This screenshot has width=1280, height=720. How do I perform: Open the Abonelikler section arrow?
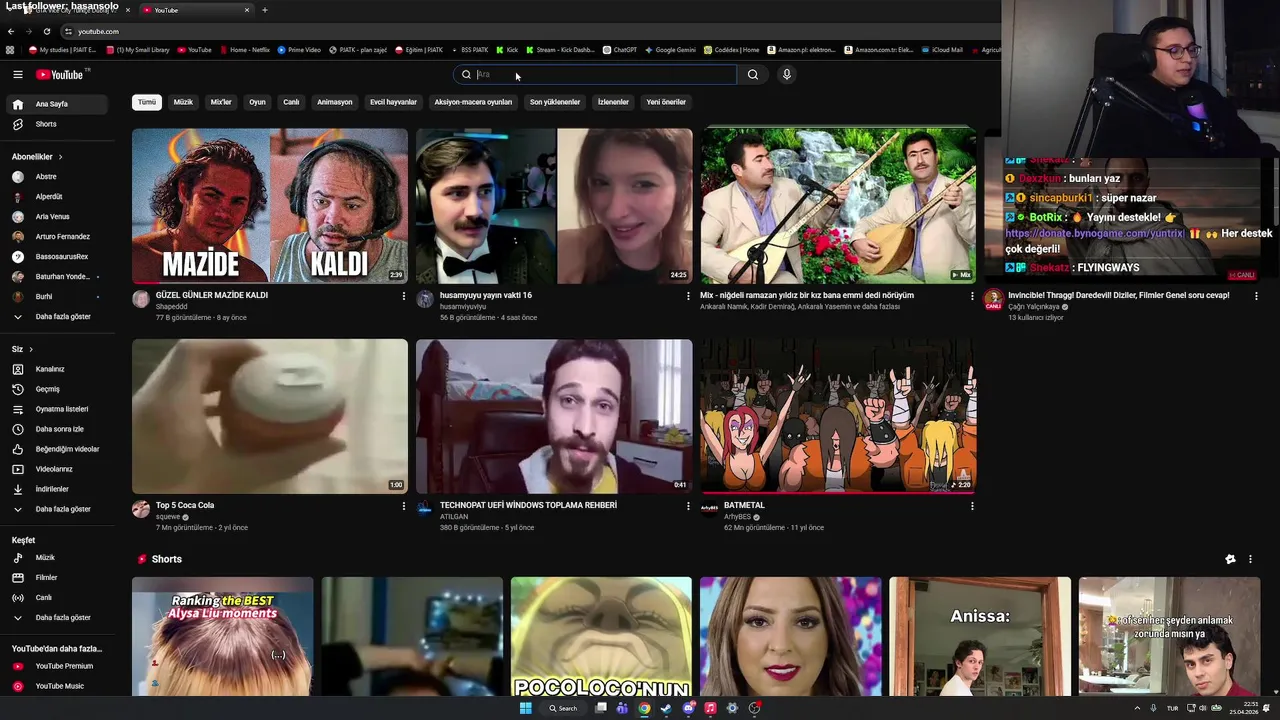point(60,157)
